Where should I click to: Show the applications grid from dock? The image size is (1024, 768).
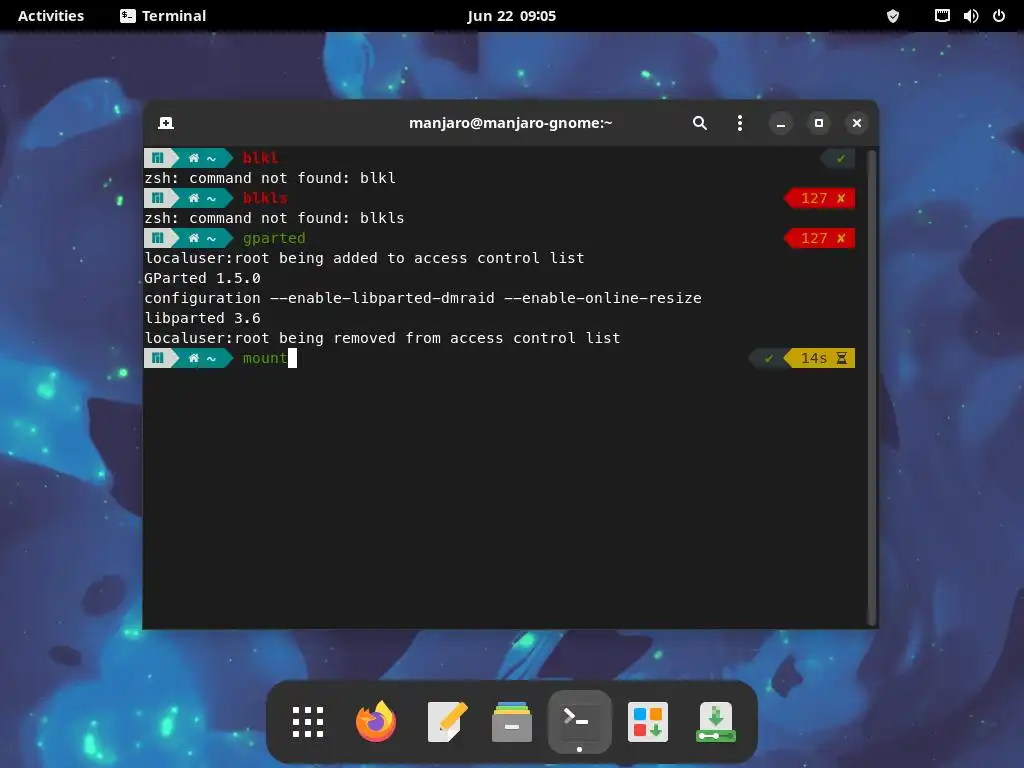pos(308,722)
